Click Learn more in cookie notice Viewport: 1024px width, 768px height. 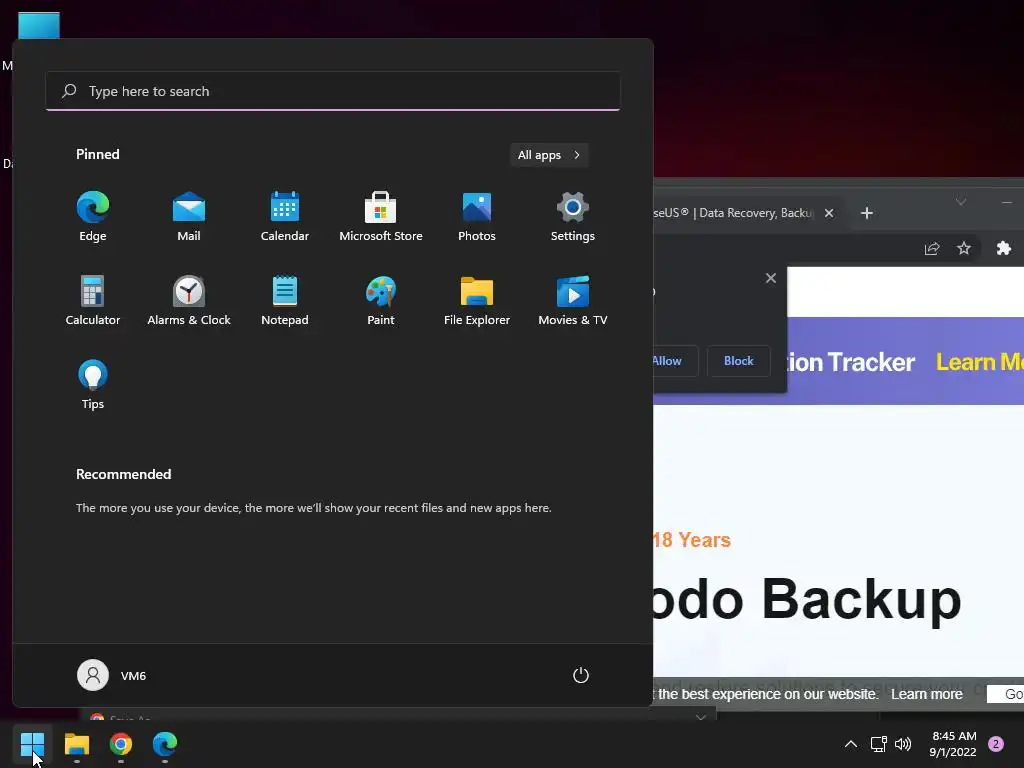pos(927,694)
